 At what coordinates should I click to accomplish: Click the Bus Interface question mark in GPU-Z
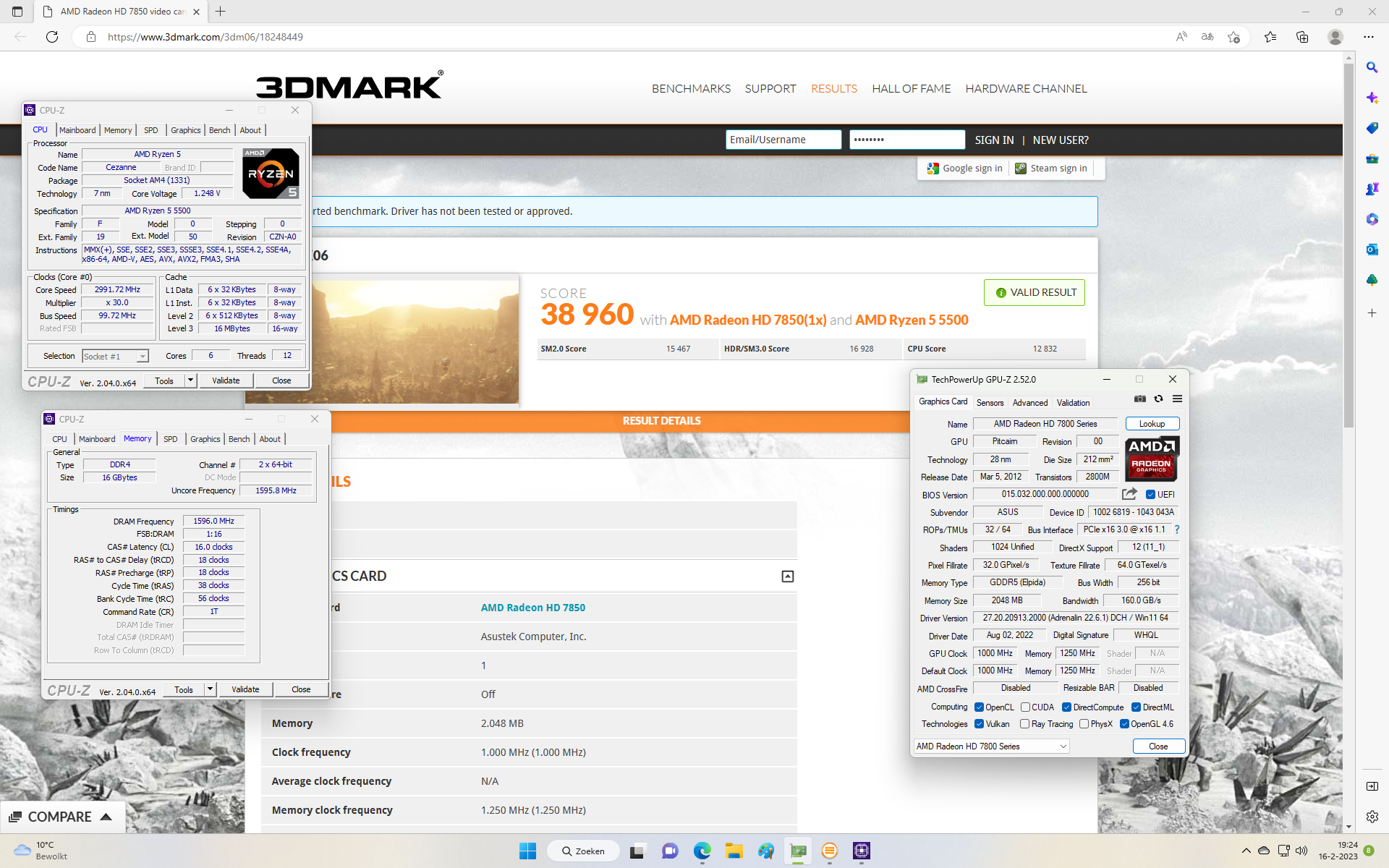pos(1177,529)
